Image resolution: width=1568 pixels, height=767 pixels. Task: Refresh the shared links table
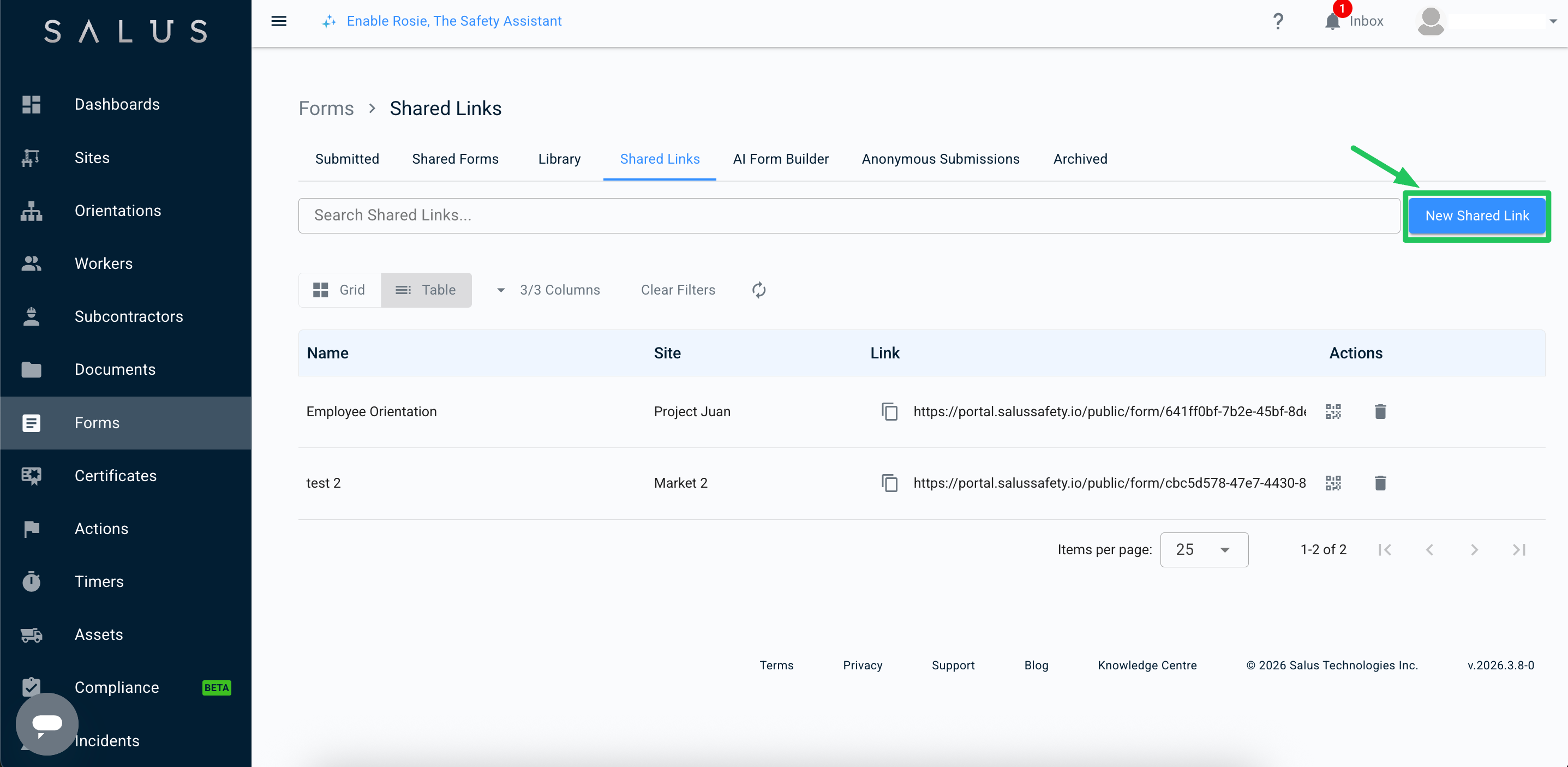pos(758,290)
